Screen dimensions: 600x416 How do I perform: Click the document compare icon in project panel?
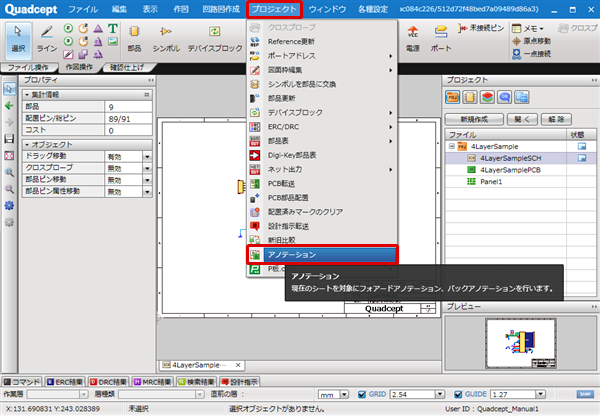click(522, 97)
